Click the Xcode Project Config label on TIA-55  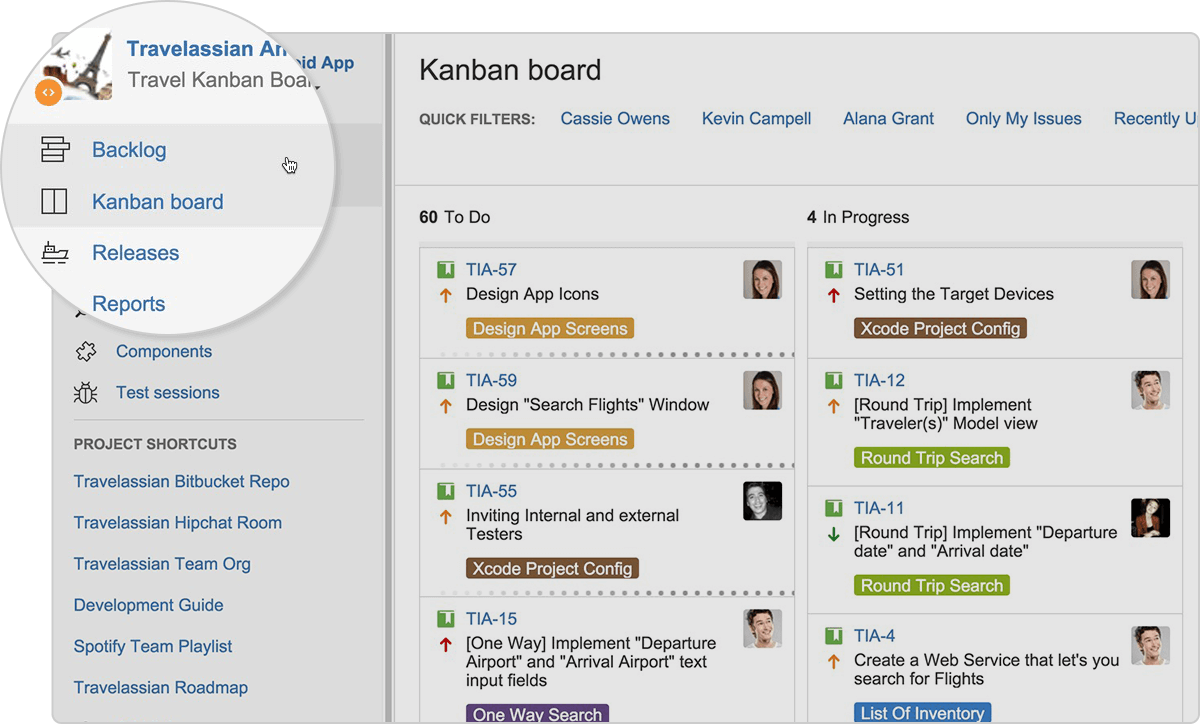point(552,568)
